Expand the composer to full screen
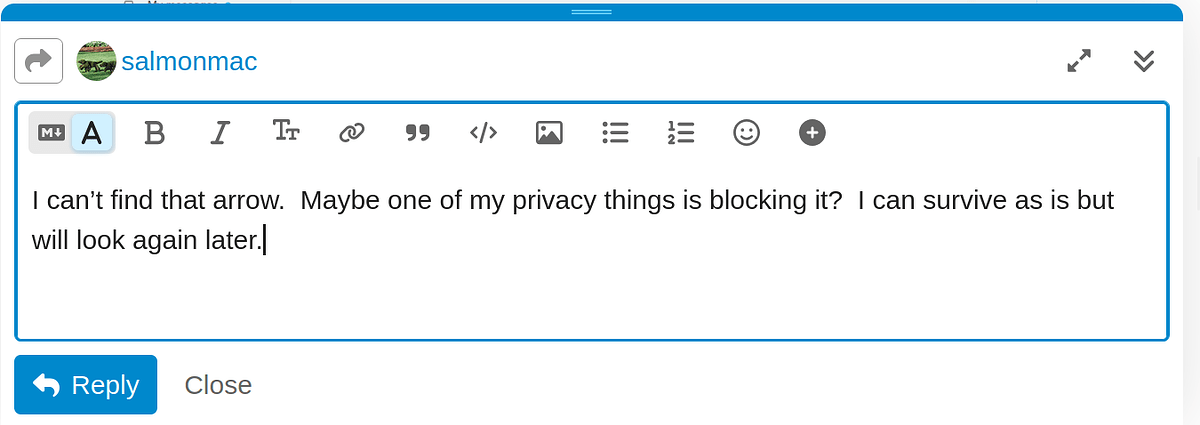 pyautogui.click(x=1079, y=62)
